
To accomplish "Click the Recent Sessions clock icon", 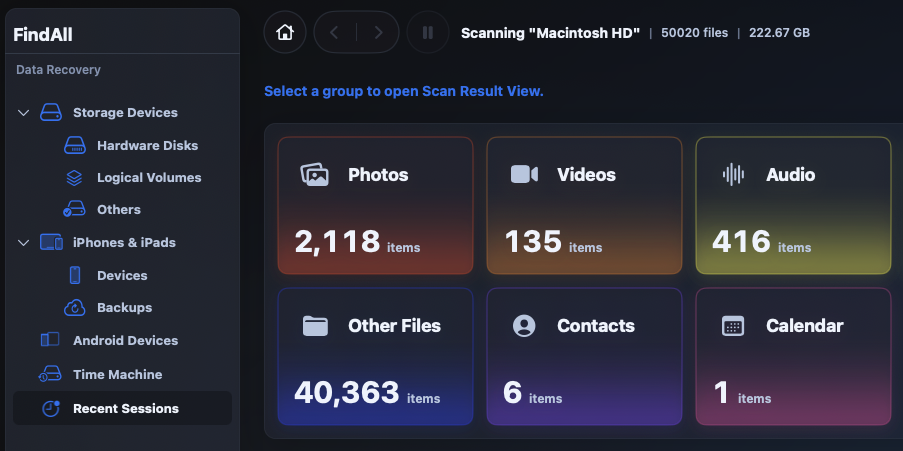I will [x=51, y=408].
